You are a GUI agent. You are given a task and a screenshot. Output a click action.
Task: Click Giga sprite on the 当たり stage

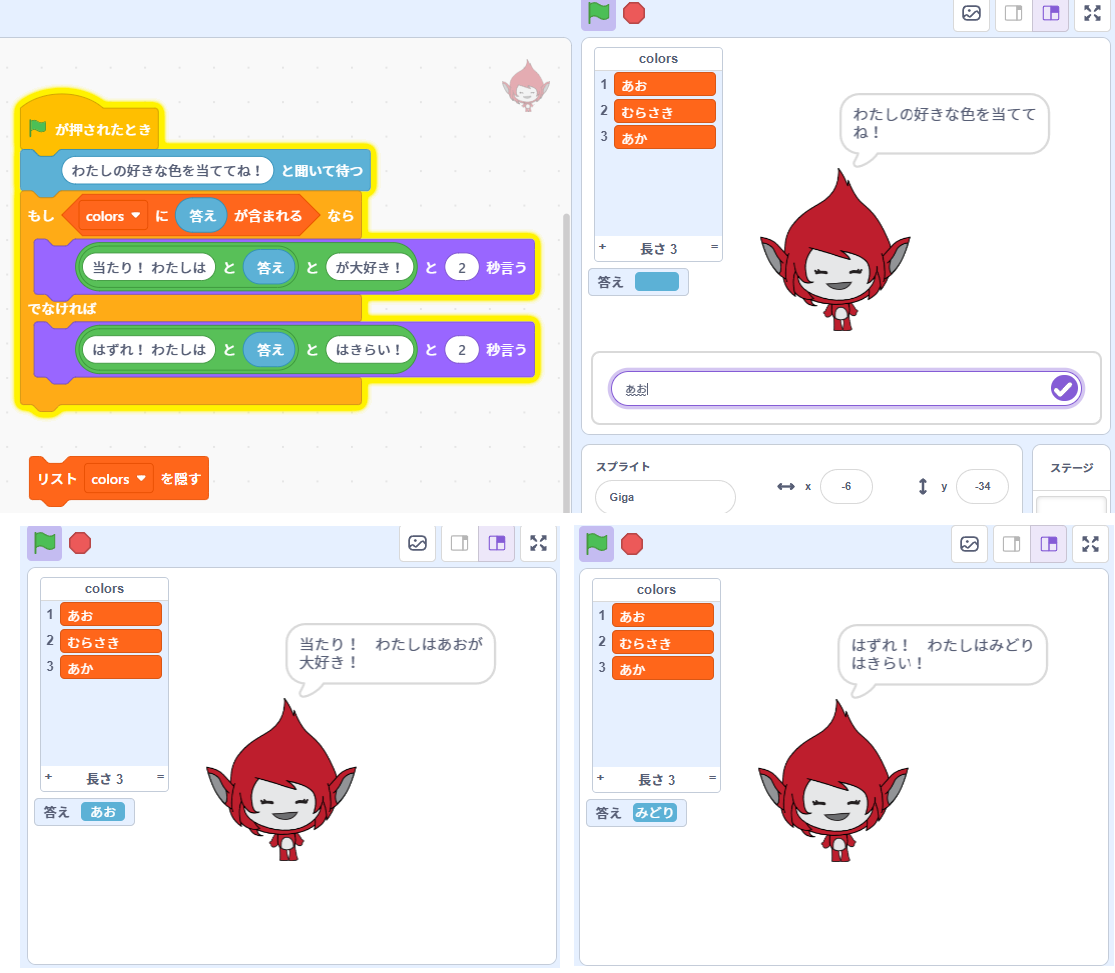pyautogui.click(x=281, y=780)
